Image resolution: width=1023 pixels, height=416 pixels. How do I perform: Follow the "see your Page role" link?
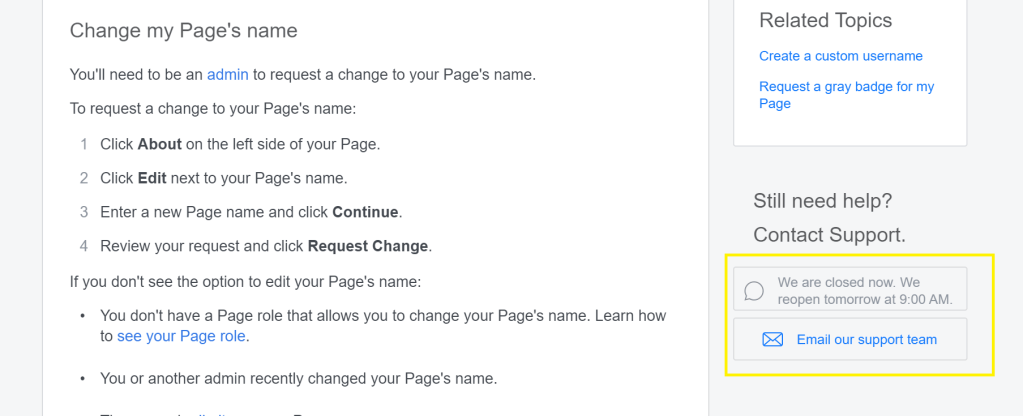181,336
